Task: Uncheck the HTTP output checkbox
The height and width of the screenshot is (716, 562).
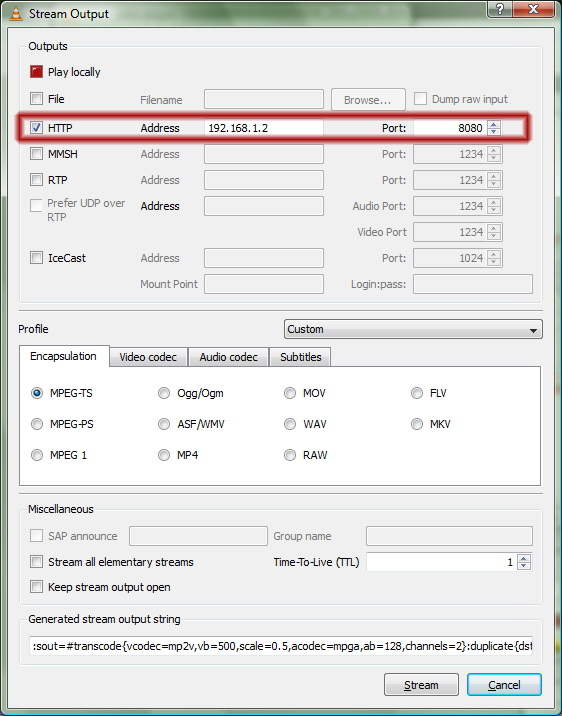Action: point(37,128)
